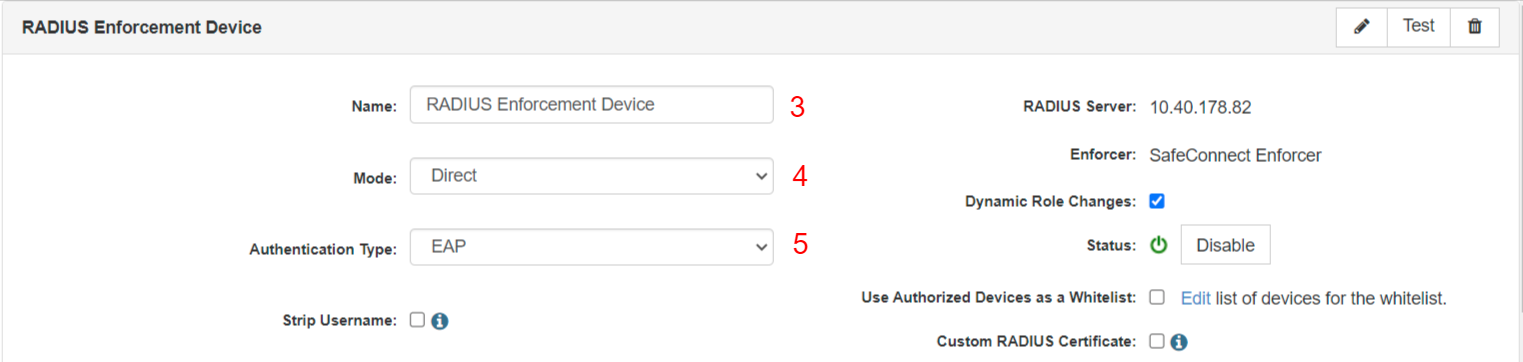Toggle the Strip Username checkbox
This screenshot has height=362, width=1523.
coord(417,320)
